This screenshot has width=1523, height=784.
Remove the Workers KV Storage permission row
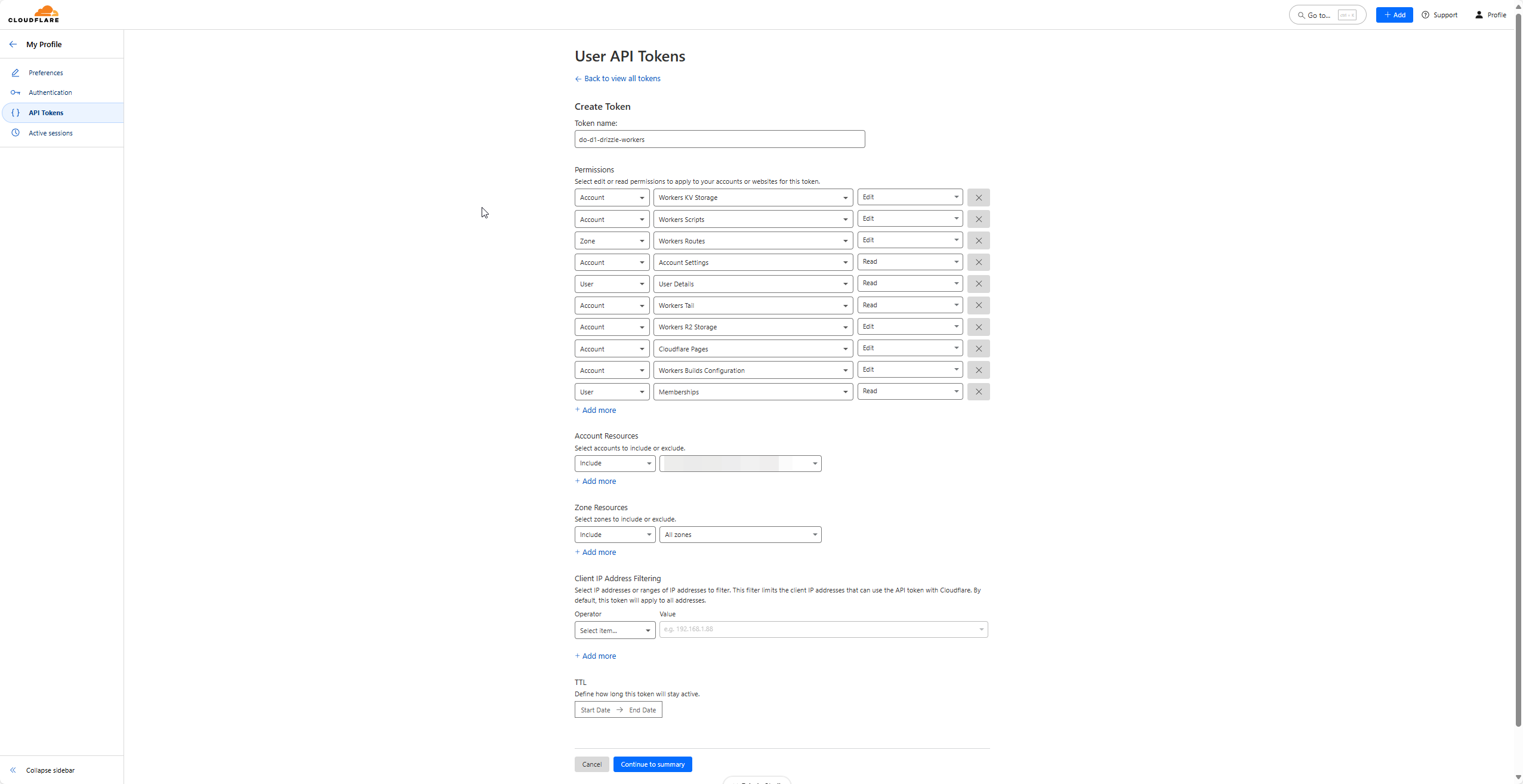coord(978,197)
